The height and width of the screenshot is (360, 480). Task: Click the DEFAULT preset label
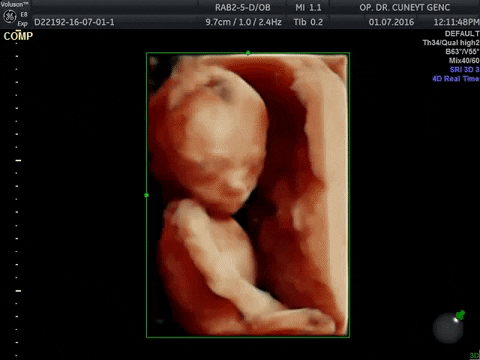[x=462, y=34]
